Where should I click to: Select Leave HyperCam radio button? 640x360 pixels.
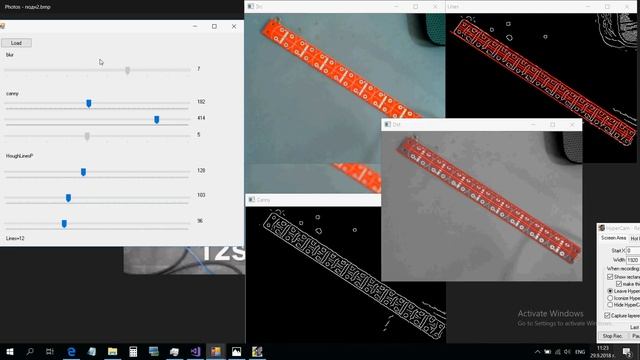coord(610,291)
